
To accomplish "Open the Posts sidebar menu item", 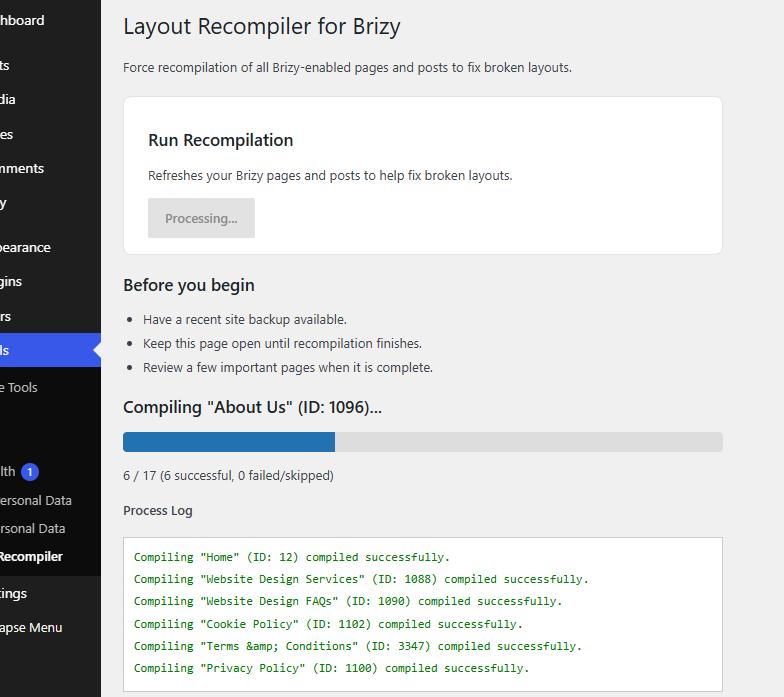I will pyautogui.click(x=5, y=66).
